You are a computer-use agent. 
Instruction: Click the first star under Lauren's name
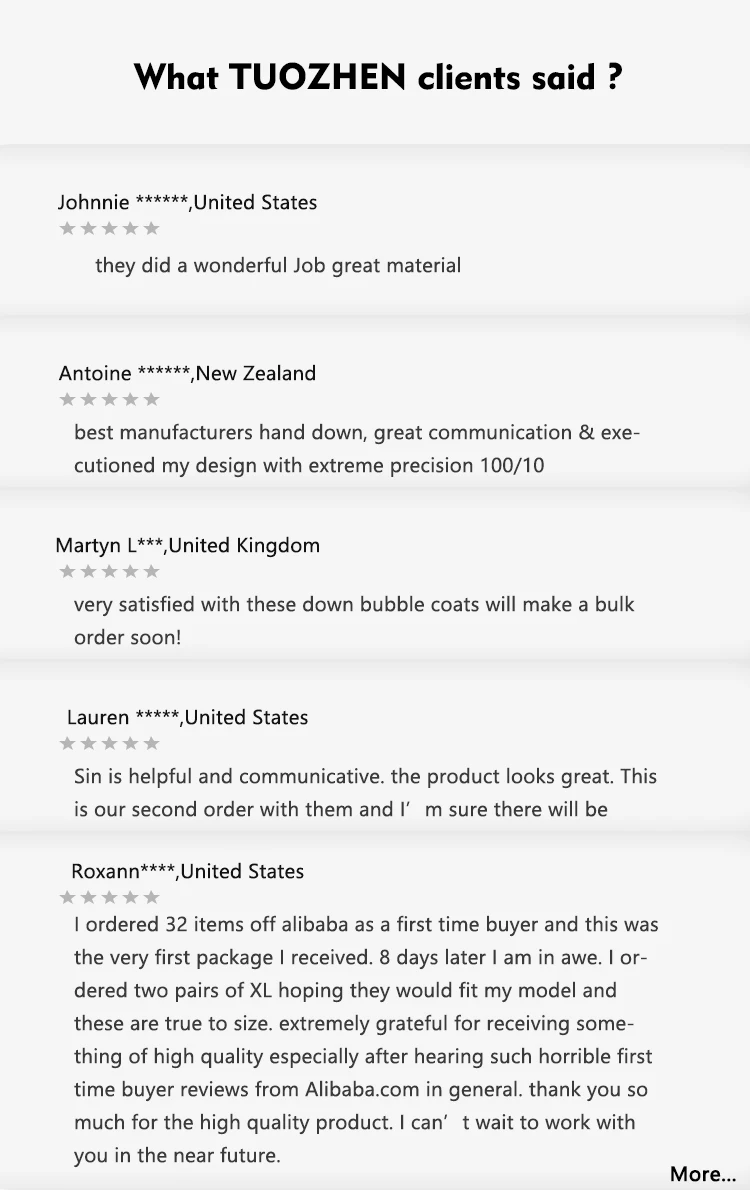click(x=68, y=744)
